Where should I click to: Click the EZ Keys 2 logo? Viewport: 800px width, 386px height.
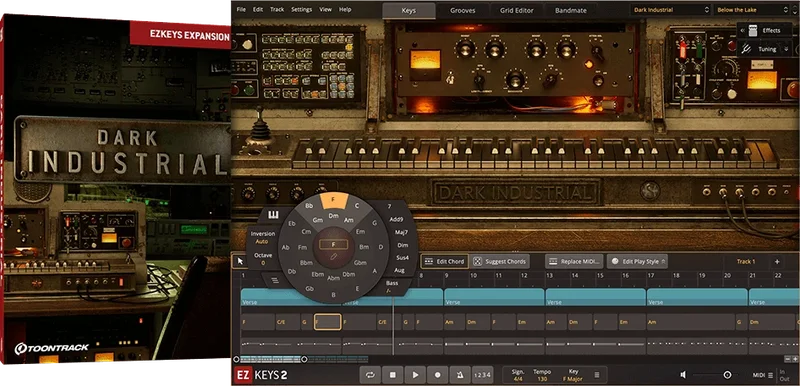[261, 375]
